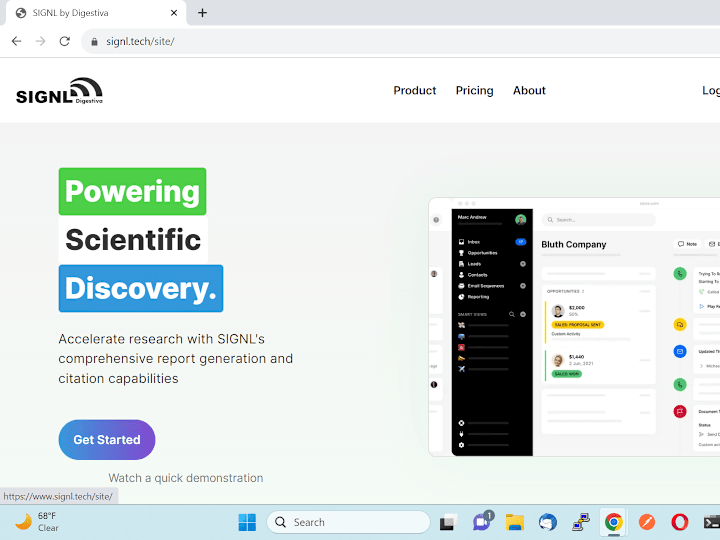This screenshot has height=540, width=720.
Task: Click the Powering green headline word
Action: click(x=132, y=191)
